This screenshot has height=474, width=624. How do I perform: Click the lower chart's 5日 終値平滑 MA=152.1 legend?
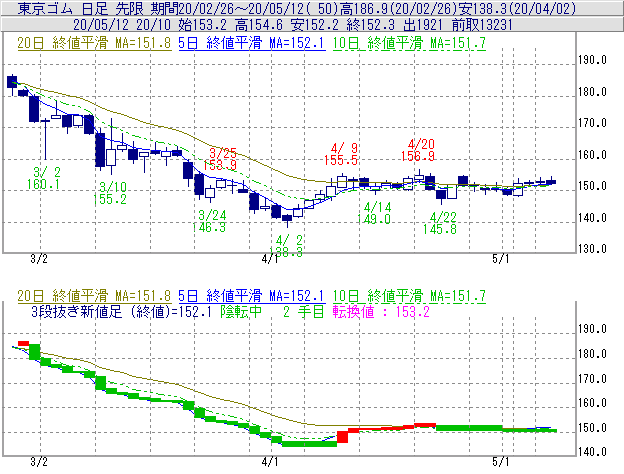(252, 296)
